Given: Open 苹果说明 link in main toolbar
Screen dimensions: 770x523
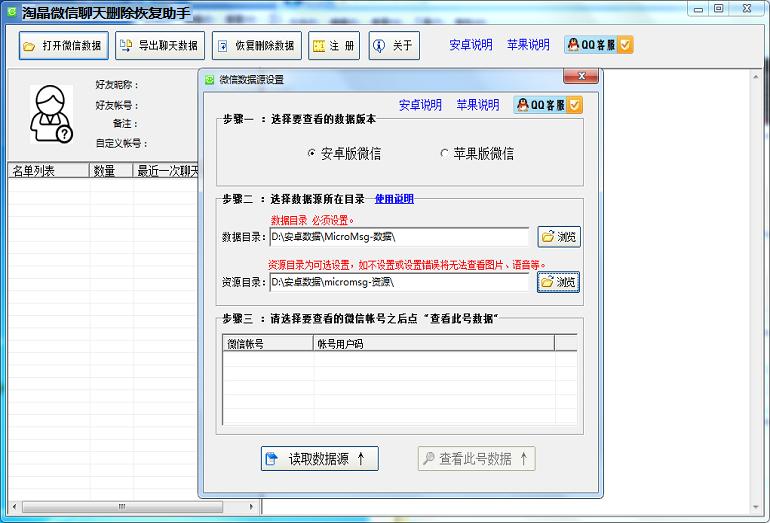Looking at the screenshot, I should [x=528, y=45].
